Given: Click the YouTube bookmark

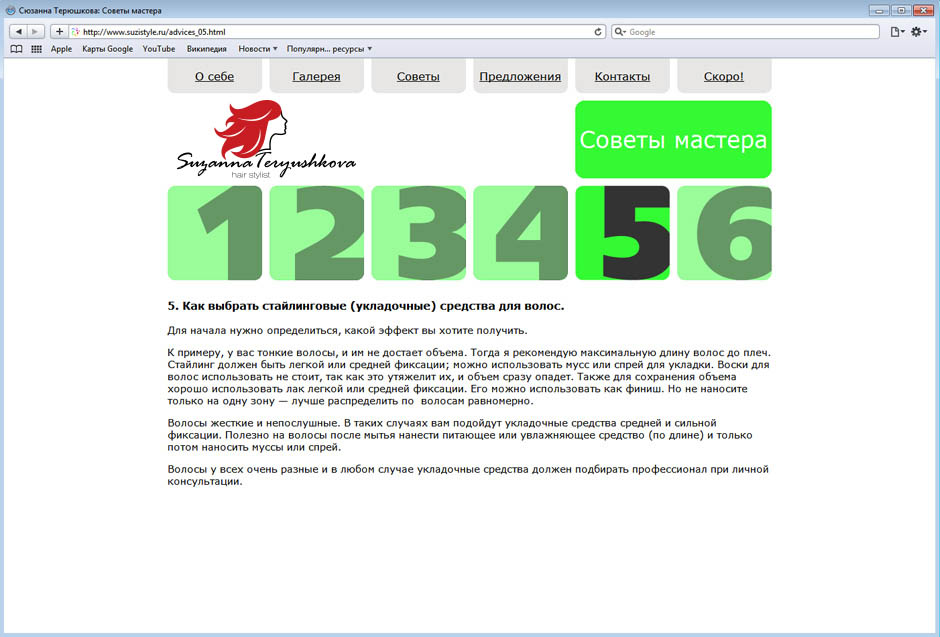Looking at the screenshot, I should [x=158, y=48].
